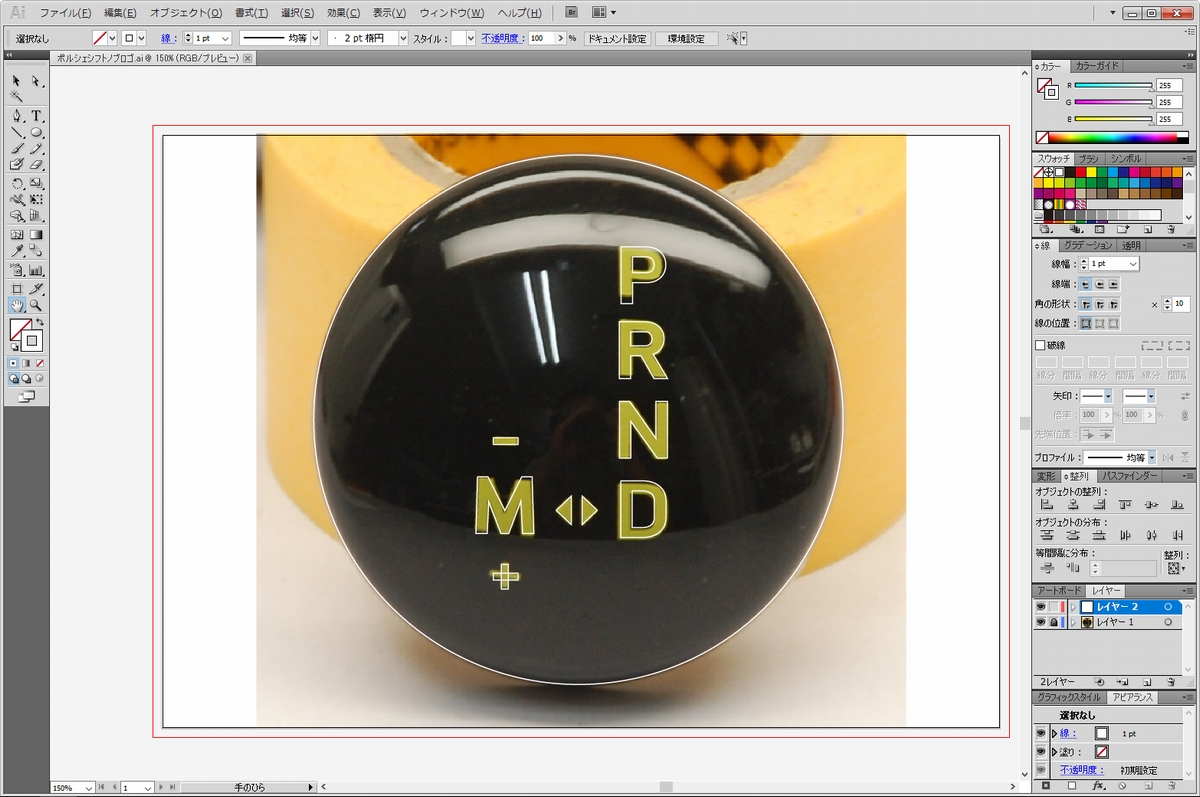The width and height of the screenshot is (1200, 797).
Task: Select the Gradient tool
Action: click(x=36, y=235)
